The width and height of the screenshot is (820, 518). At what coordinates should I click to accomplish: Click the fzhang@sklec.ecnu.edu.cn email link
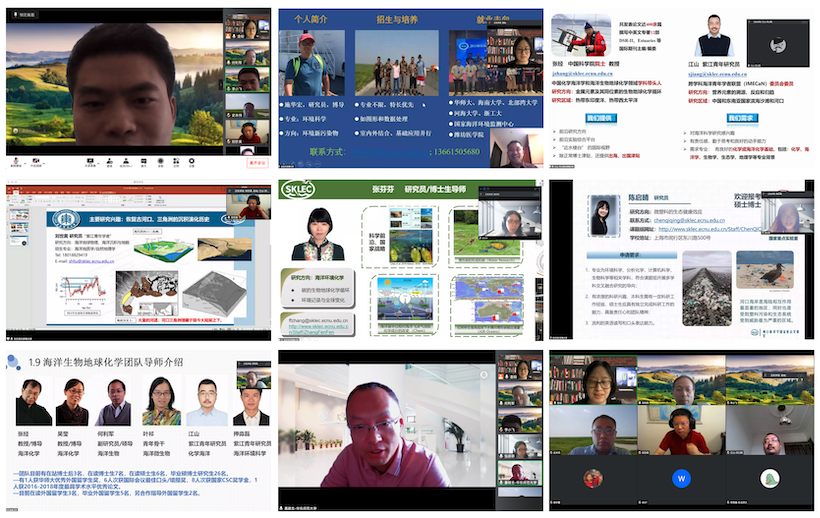click(318, 320)
